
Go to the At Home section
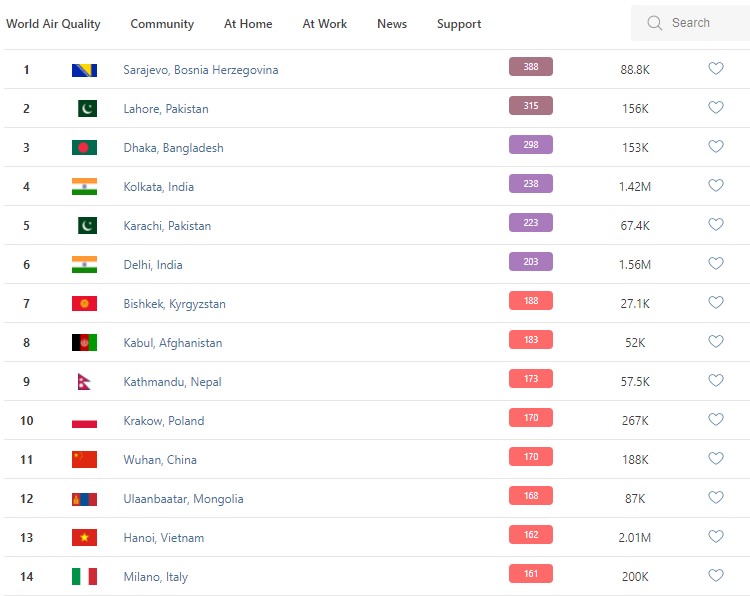coord(248,24)
